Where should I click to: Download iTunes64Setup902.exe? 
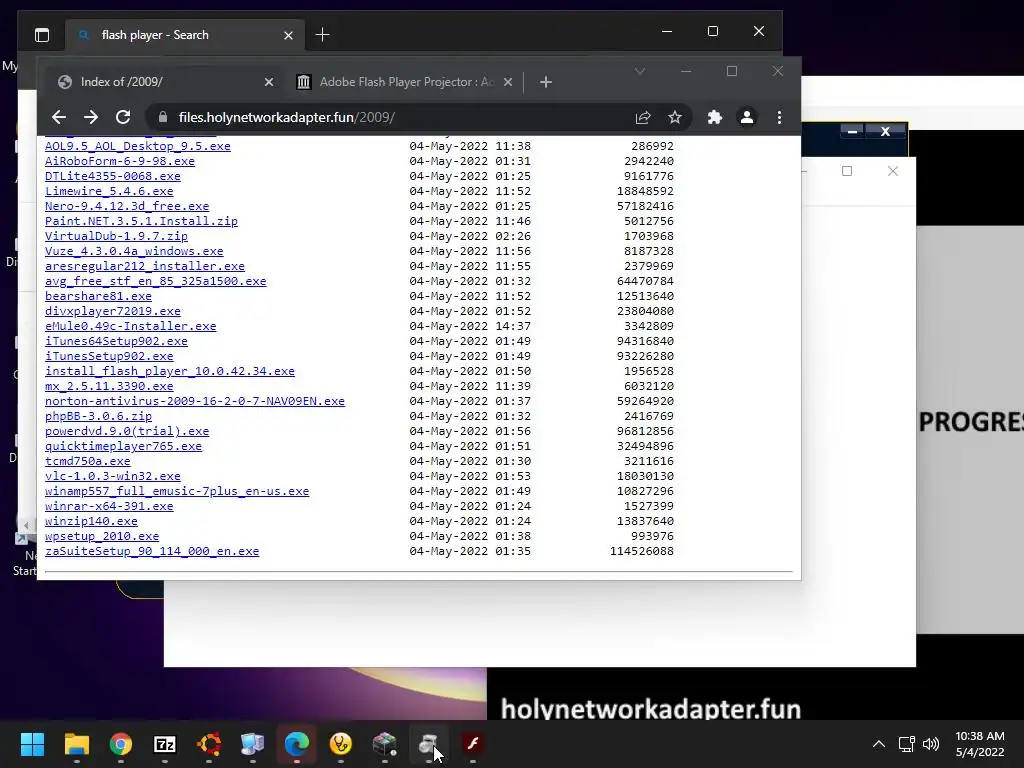pos(116,342)
